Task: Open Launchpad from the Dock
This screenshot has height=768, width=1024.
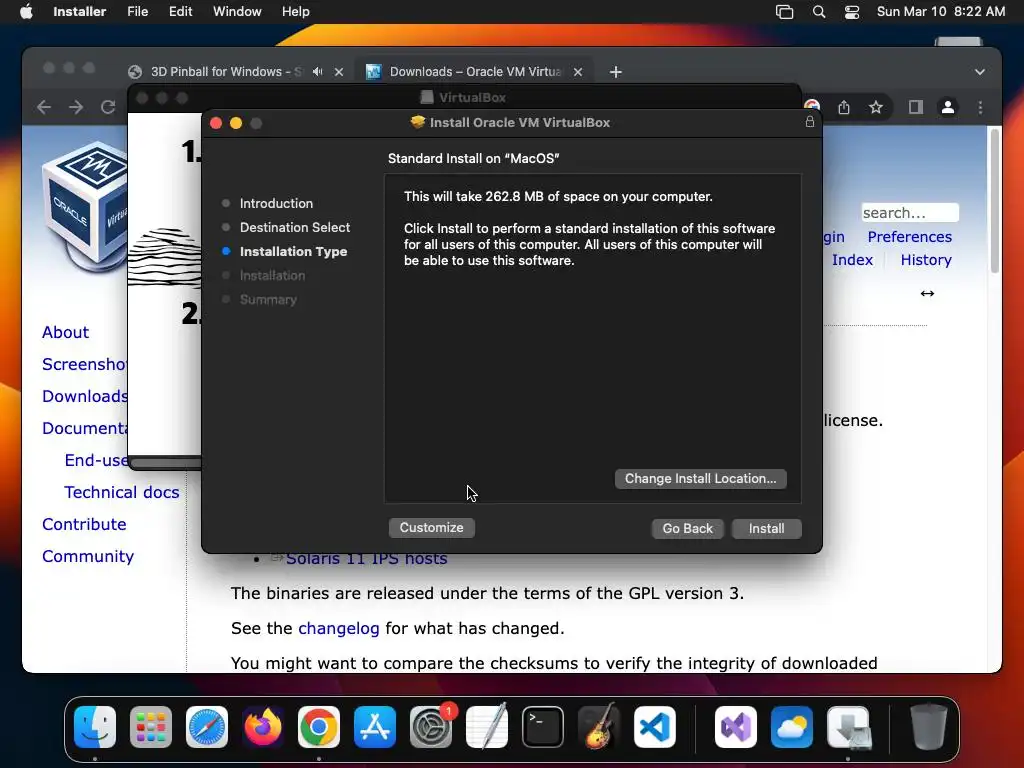Action: pyautogui.click(x=151, y=726)
